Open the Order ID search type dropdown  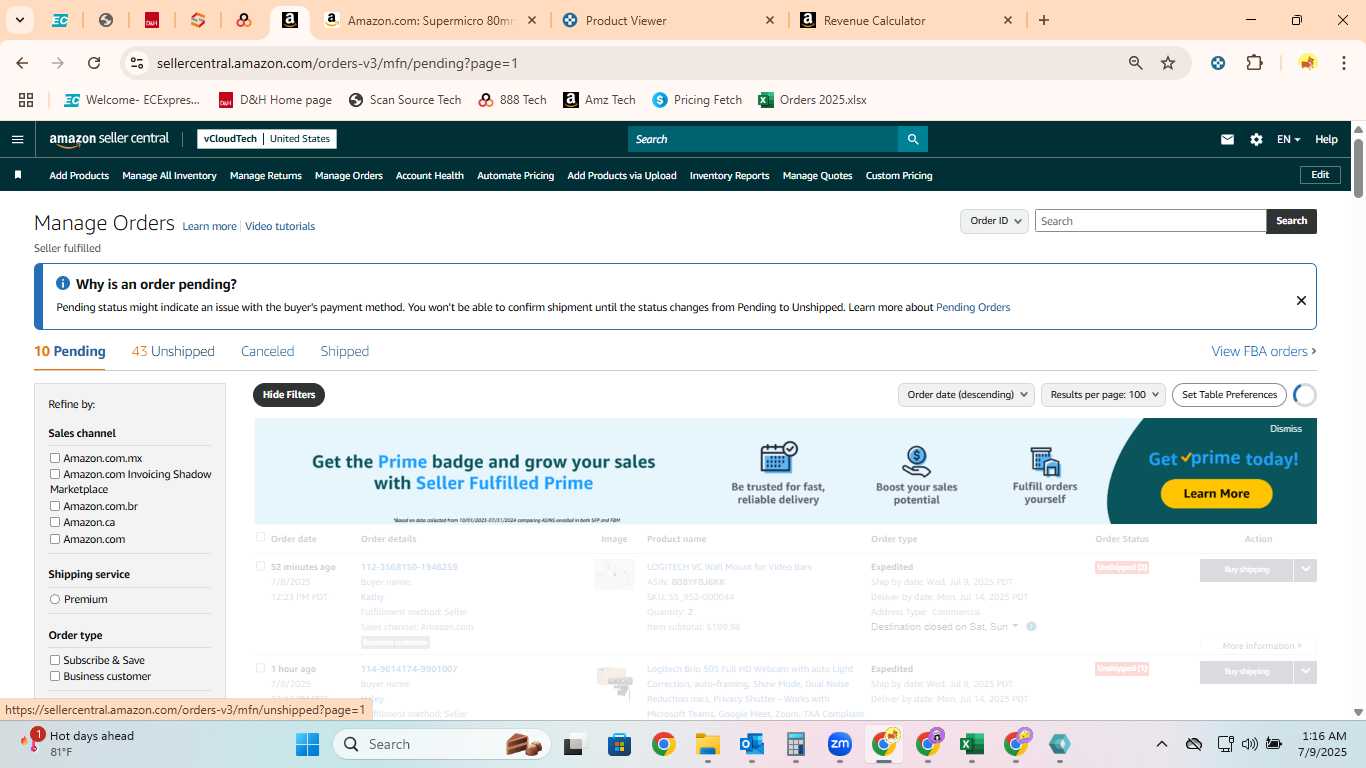994,221
